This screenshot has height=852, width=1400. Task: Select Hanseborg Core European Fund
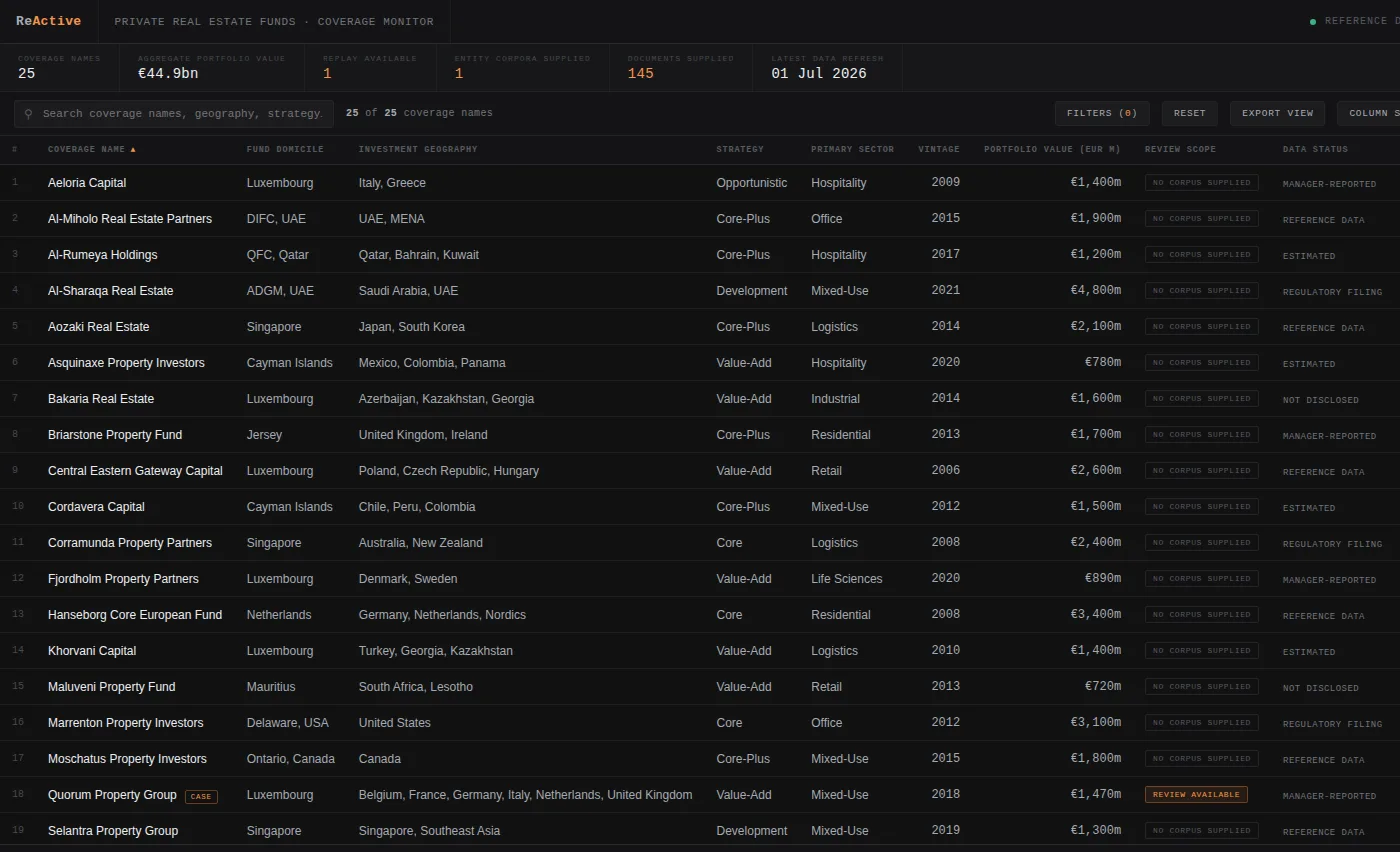coord(135,615)
